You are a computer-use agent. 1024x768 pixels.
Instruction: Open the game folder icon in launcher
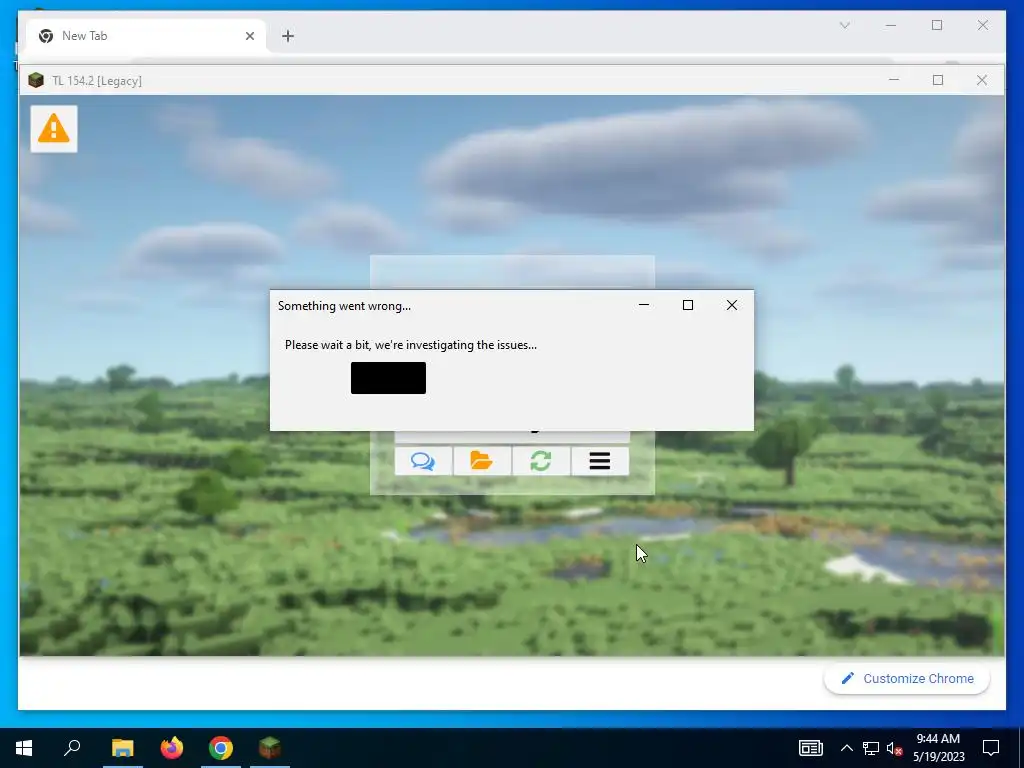pos(482,461)
